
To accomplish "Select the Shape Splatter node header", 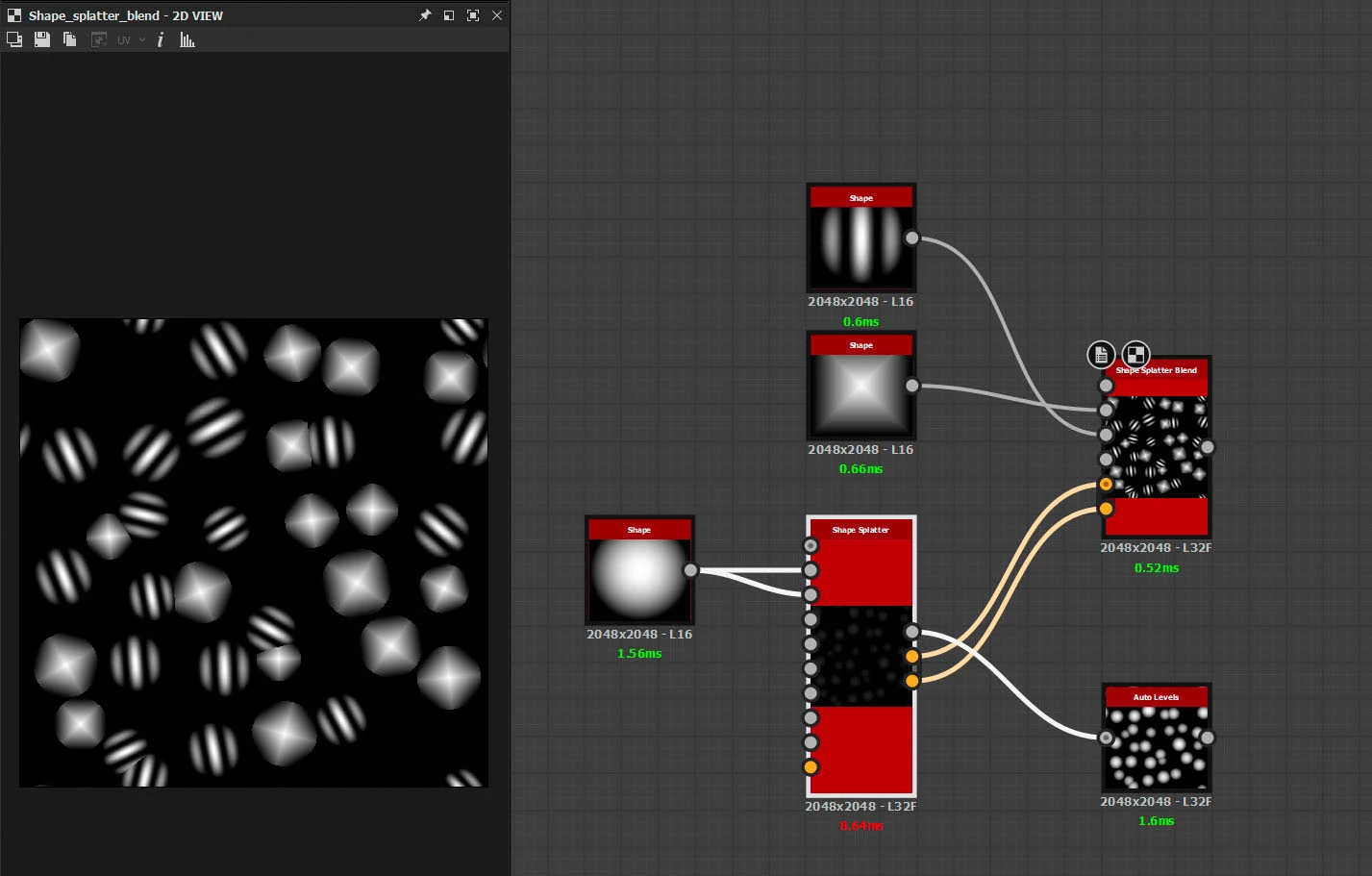I will pos(861,530).
